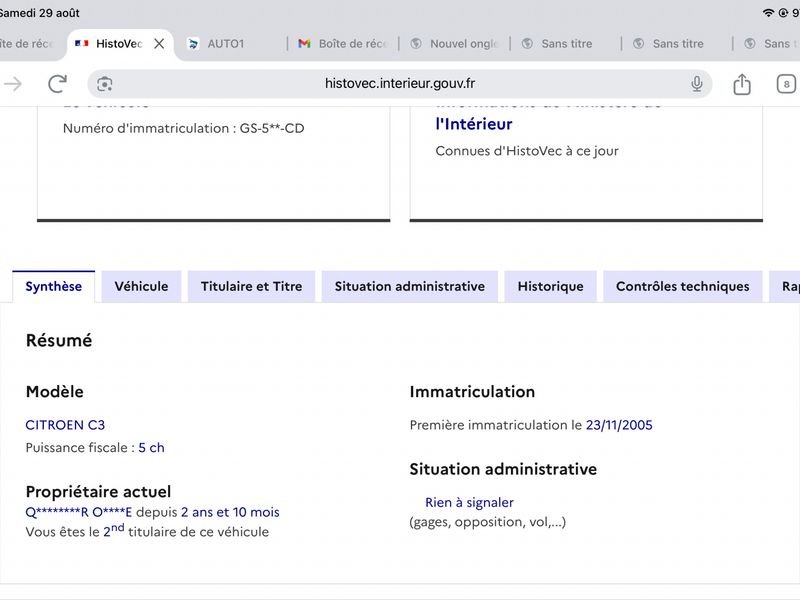
Task: Go forward with the arrow icon
Action: tap(13, 84)
